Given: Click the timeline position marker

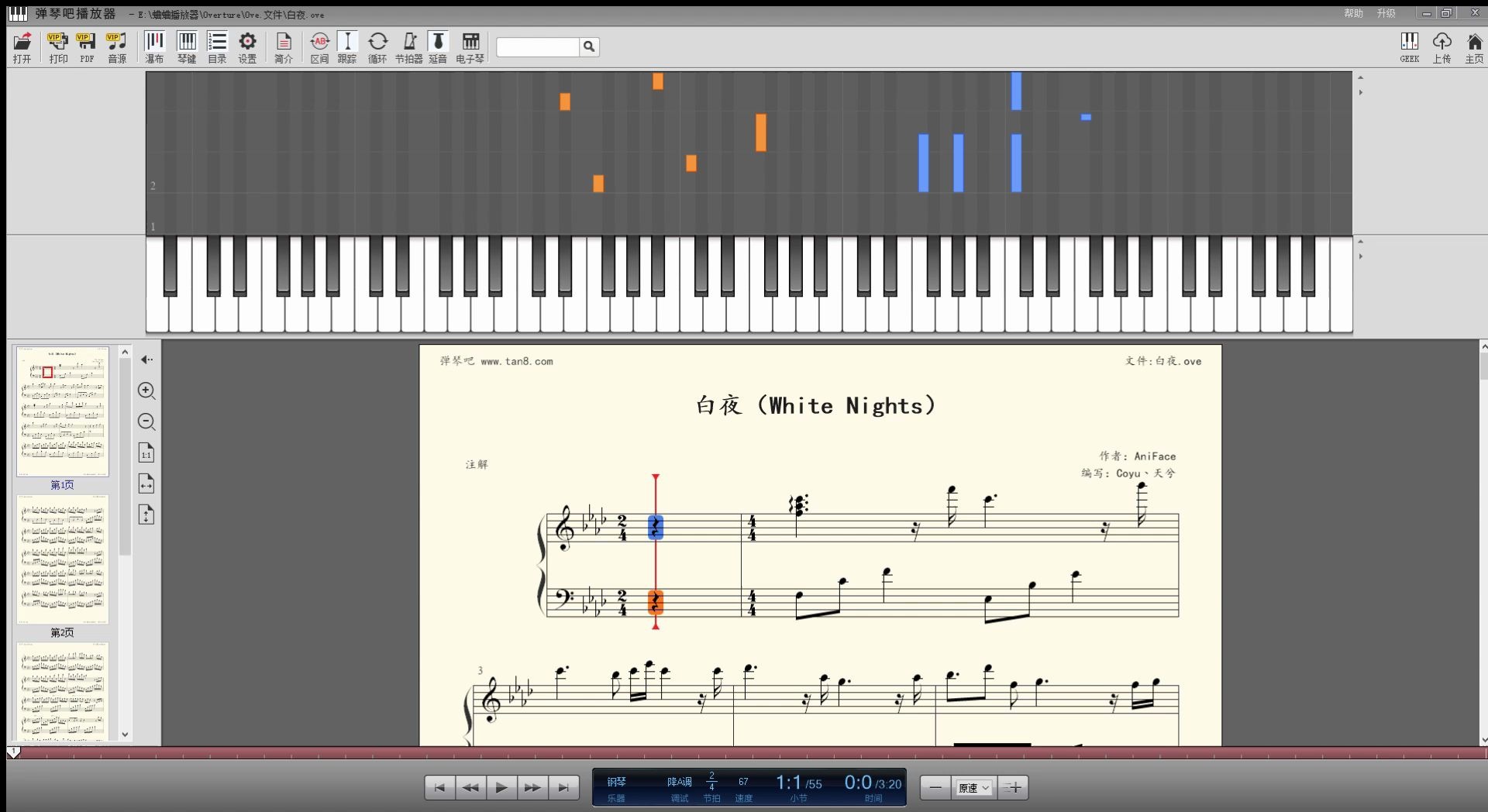Looking at the screenshot, I should pos(13,752).
